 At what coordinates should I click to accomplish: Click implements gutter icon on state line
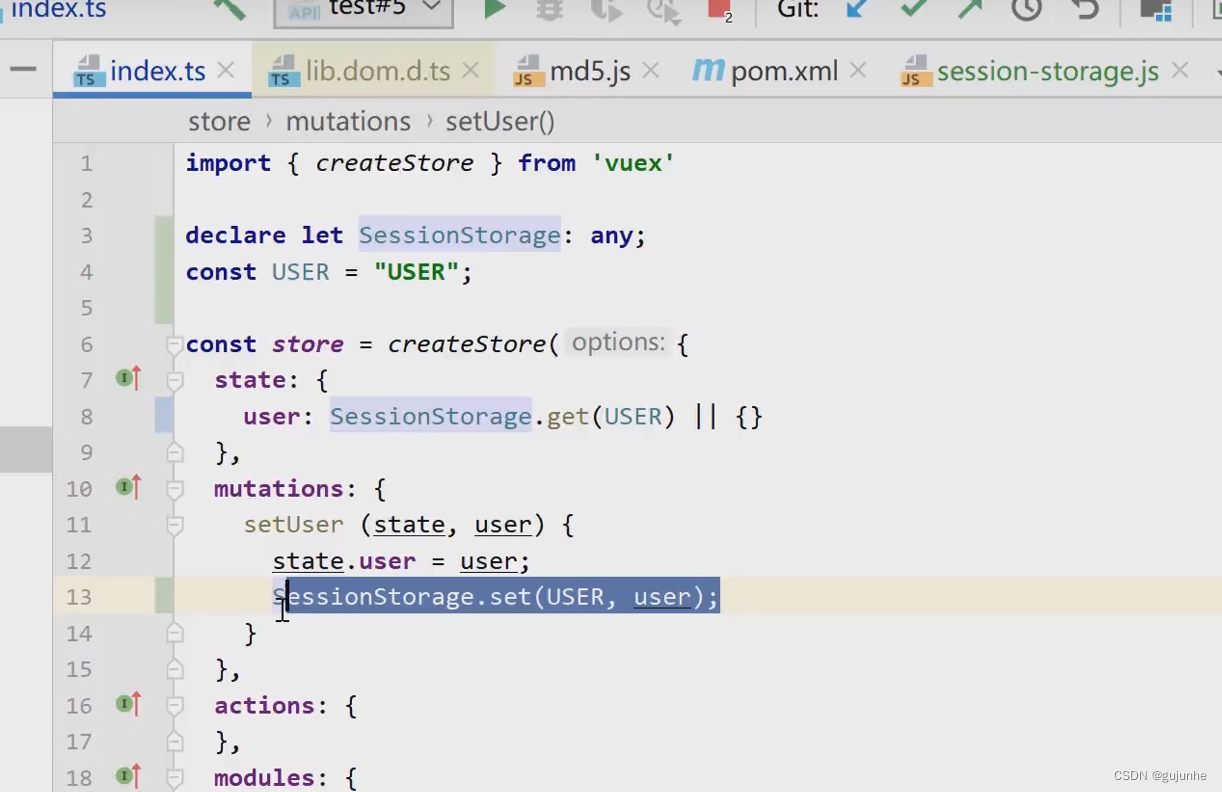129,379
